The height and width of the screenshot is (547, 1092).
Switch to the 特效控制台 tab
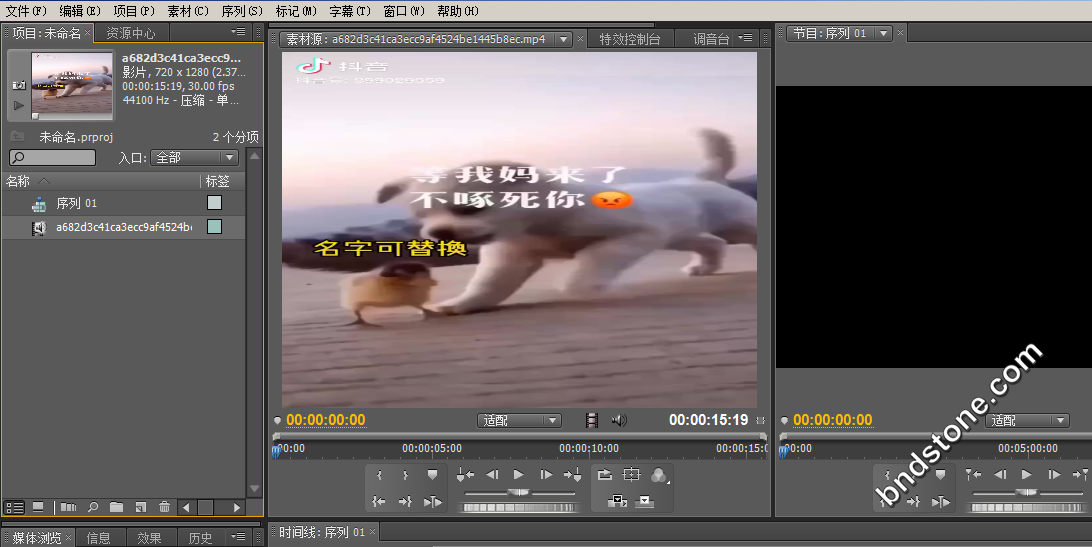pyautogui.click(x=629, y=39)
